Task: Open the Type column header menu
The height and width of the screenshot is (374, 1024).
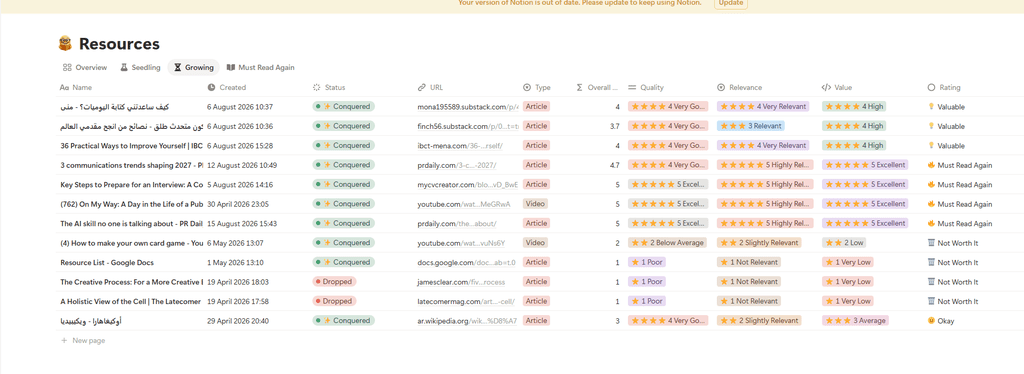Action: [537, 87]
